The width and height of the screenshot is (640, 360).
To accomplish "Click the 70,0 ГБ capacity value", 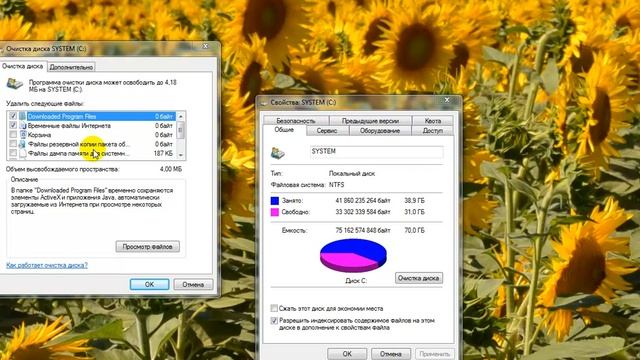I will click(414, 231).
